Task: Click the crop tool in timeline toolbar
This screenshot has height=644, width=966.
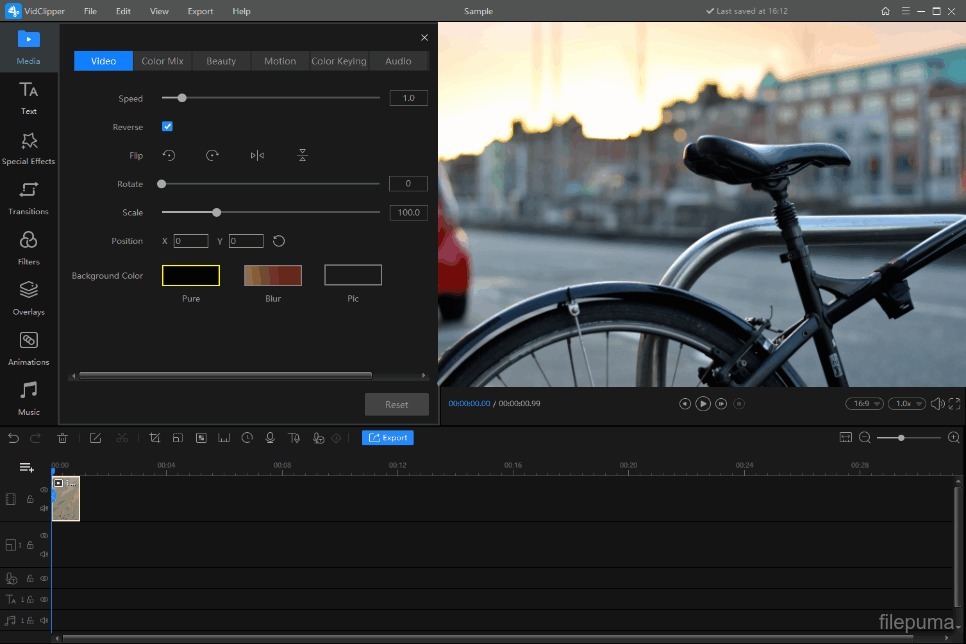Action: pyautogui.click(x=154, y=438)
